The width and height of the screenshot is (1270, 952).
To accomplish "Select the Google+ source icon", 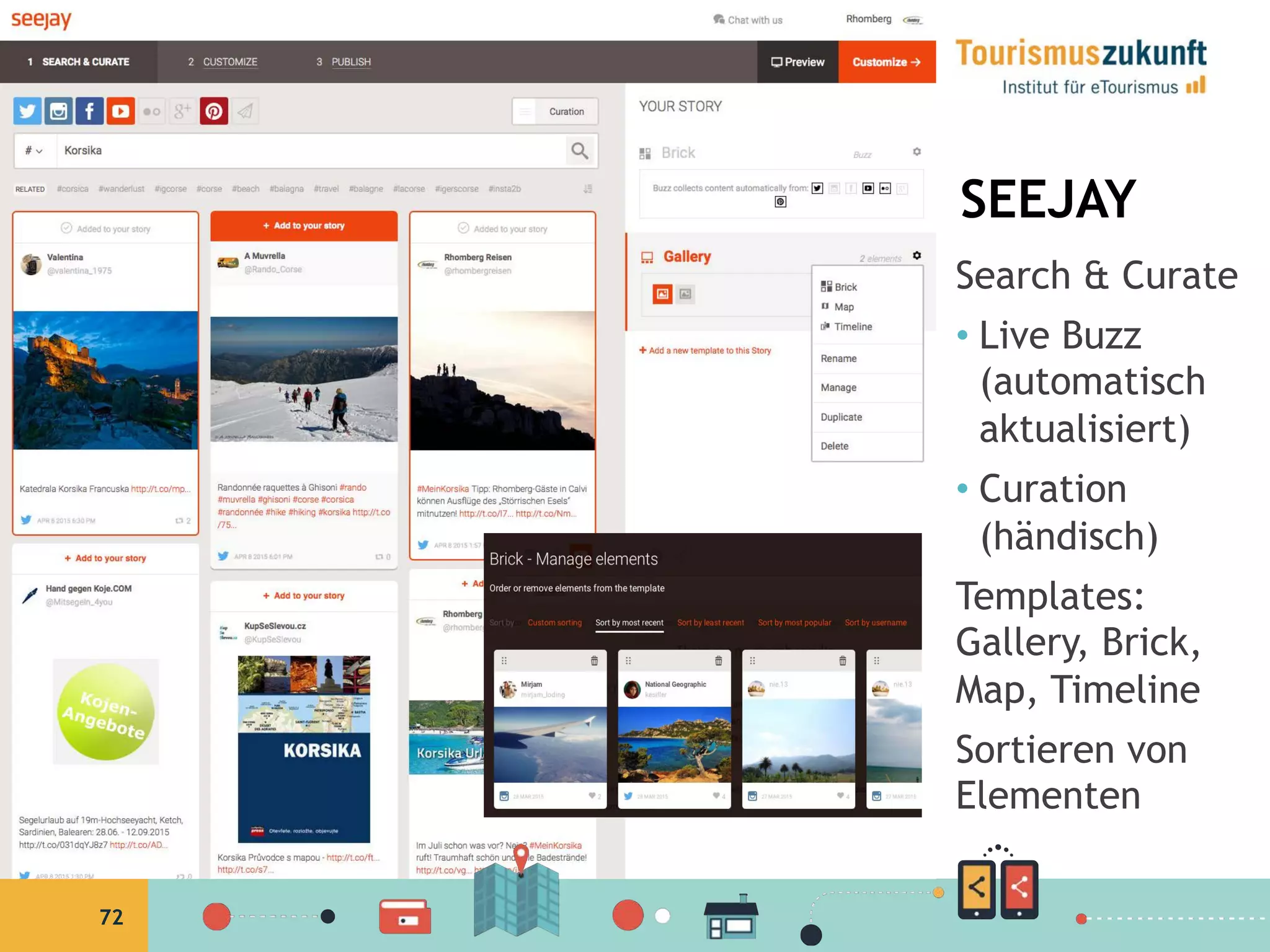I will pos(182,112).
